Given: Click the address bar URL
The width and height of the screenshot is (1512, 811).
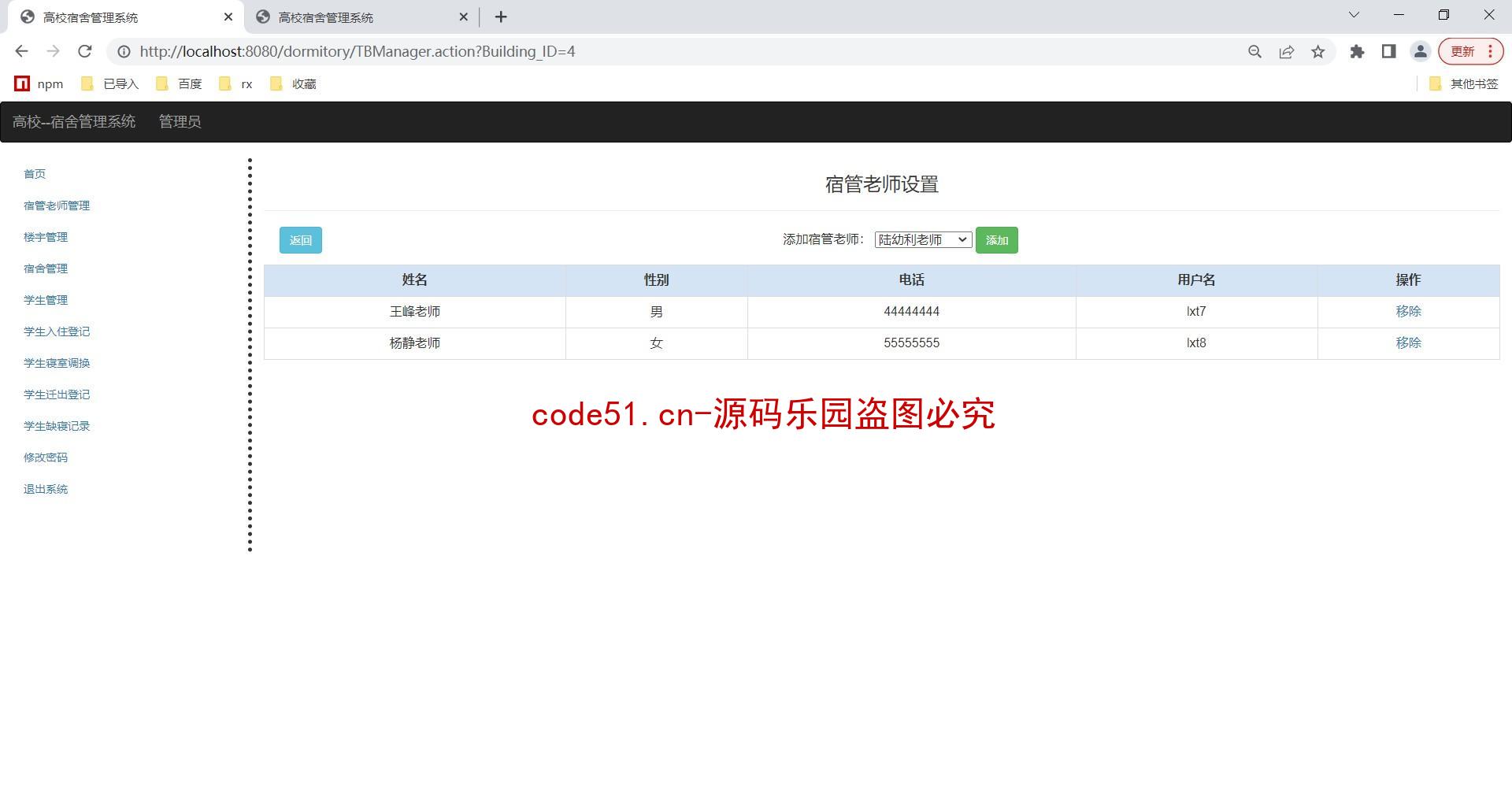Looking at the screenshot, I should pyautogui.click(x=358, y=51).
